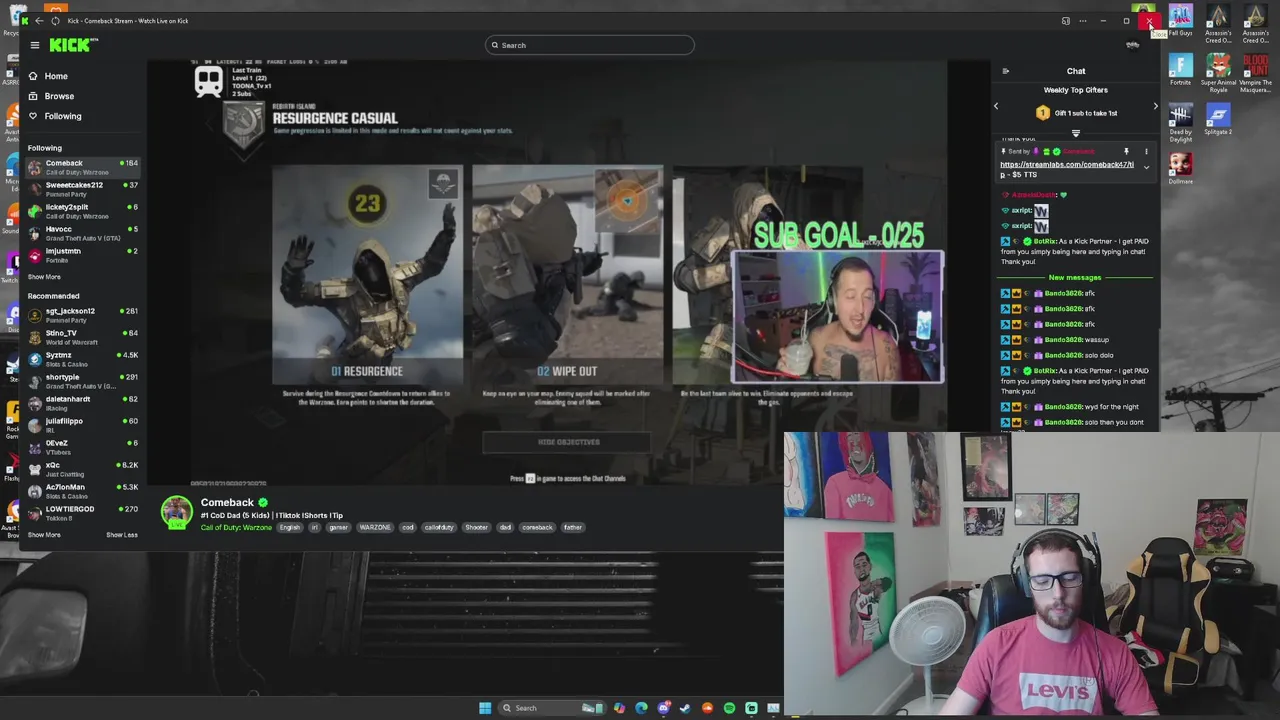This screenshot has width=1280, height=720.
Task: Open the browser app three-dot menu
Action: (x=1081, y=21)
